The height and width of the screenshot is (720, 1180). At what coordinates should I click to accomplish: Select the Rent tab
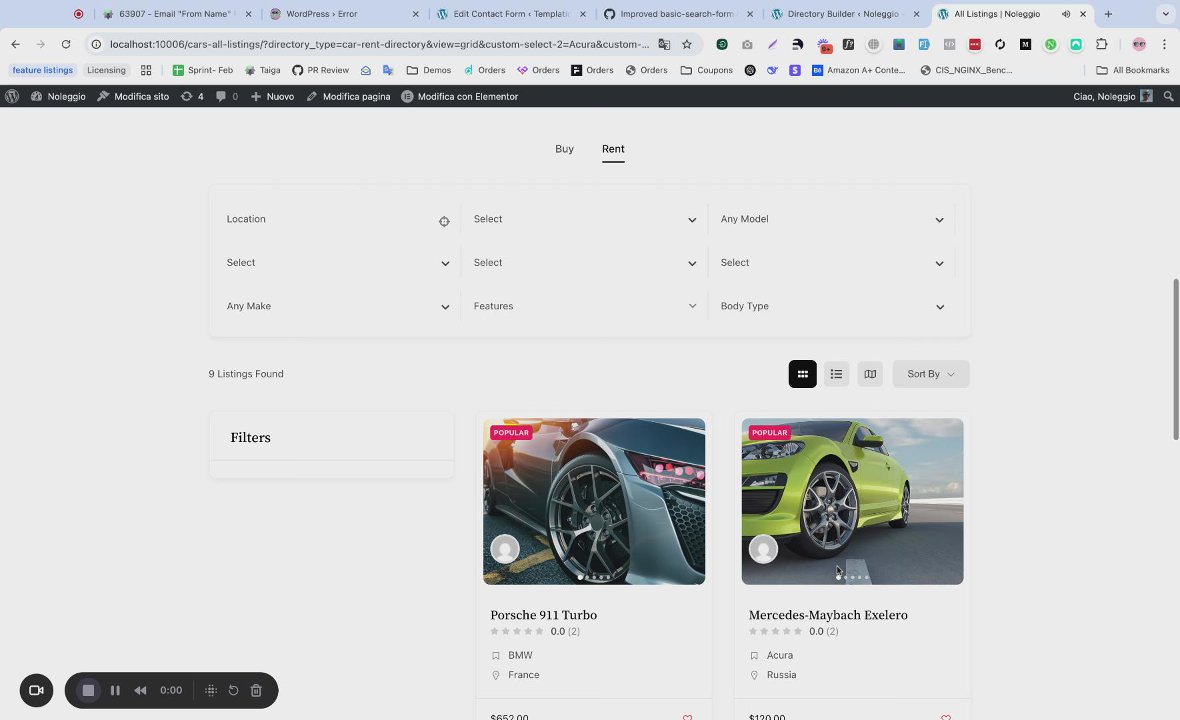pyautogui.click(x=613, y=149)
